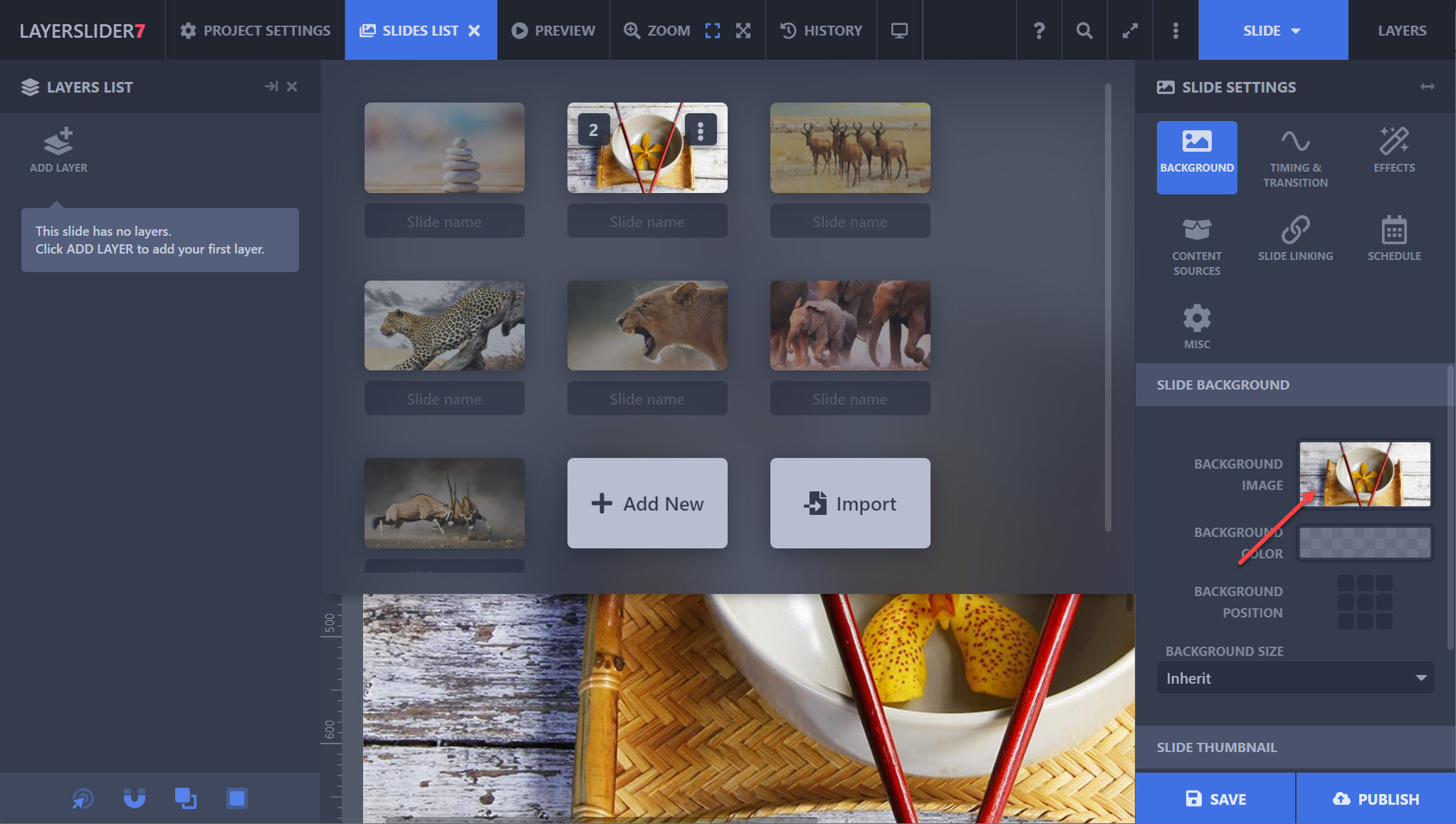Viewport: 1456px width, 824px height.
Task: Toggle the overlapping squares icon at bottom
Action: point(185,798)
